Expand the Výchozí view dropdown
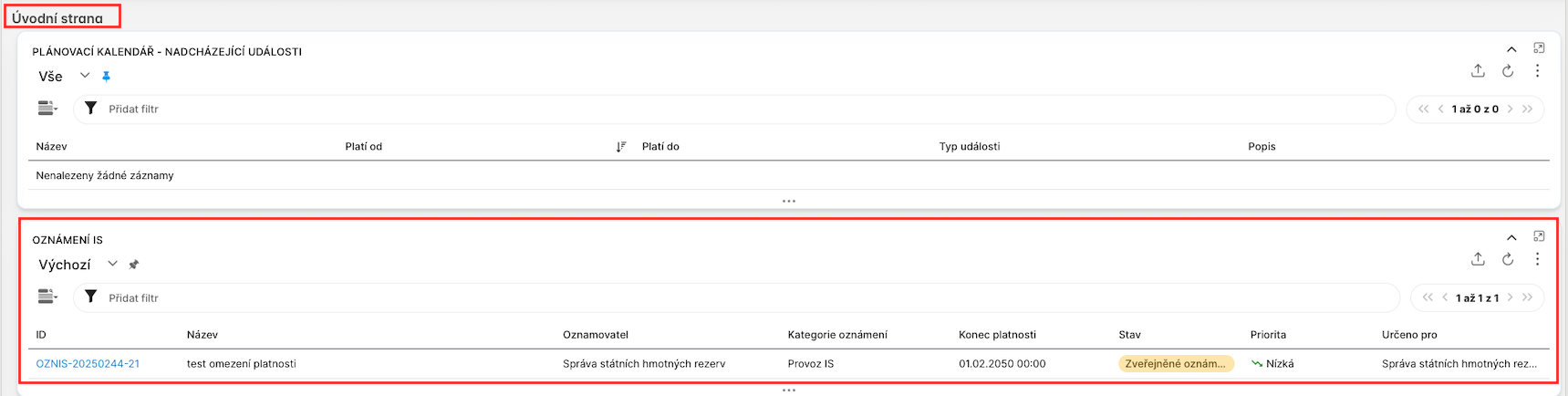Image resolution: width=1568 pixels, height=396 pixels. click(x=112, y=264)
